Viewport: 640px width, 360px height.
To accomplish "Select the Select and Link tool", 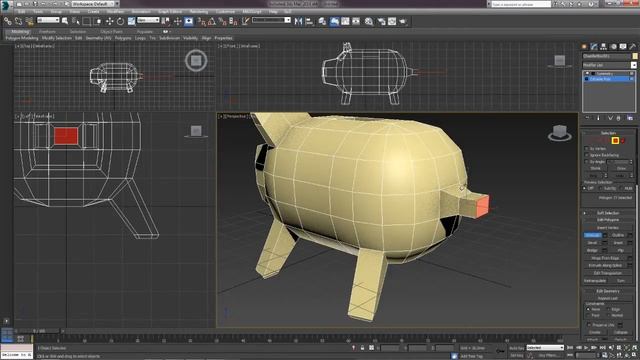I will pyautogui.click(x=7, y=21).
